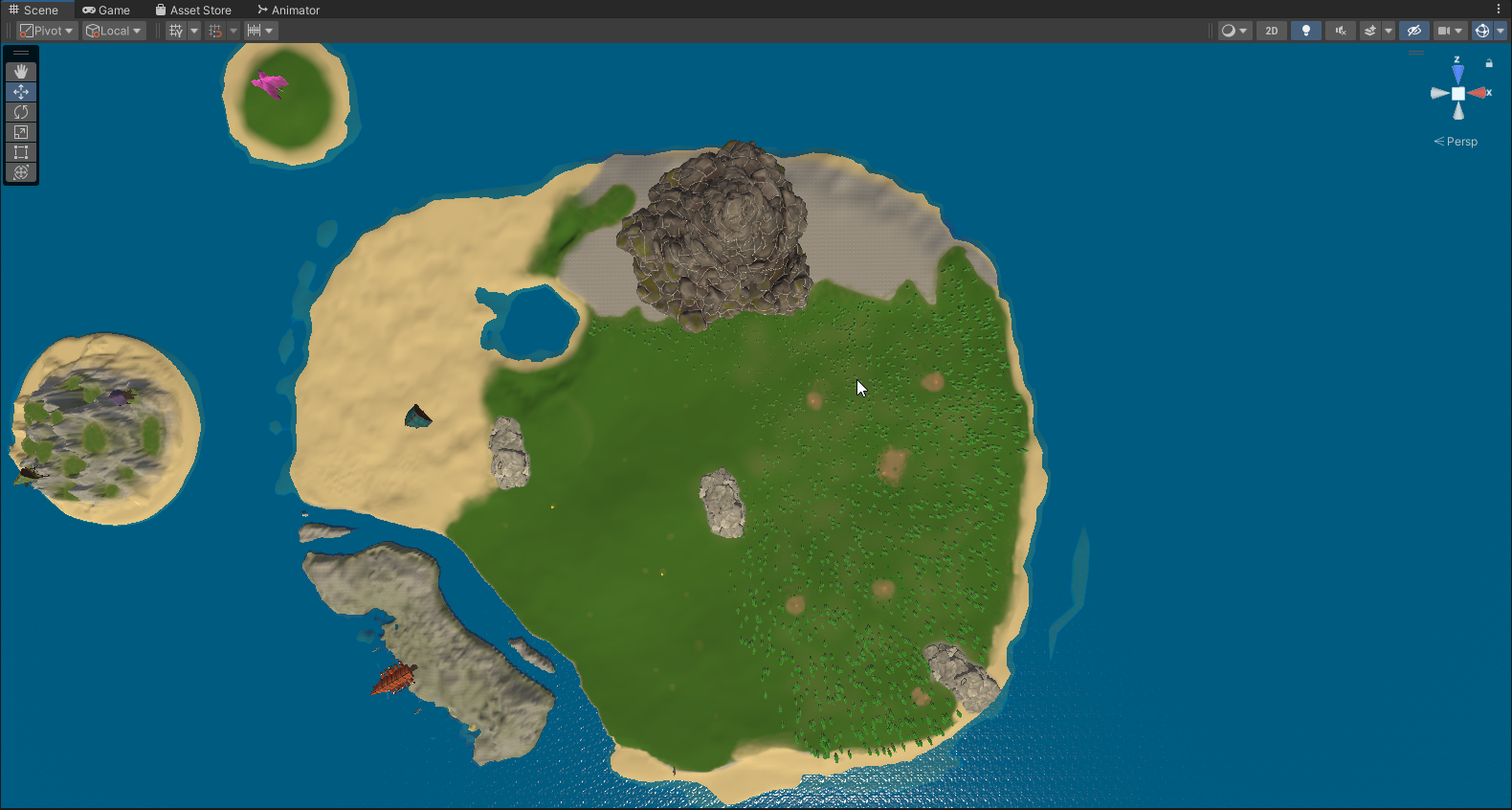The image size is (1512, 810).
Task: Select the Scale tool
Action: click(x=21, y=132)
